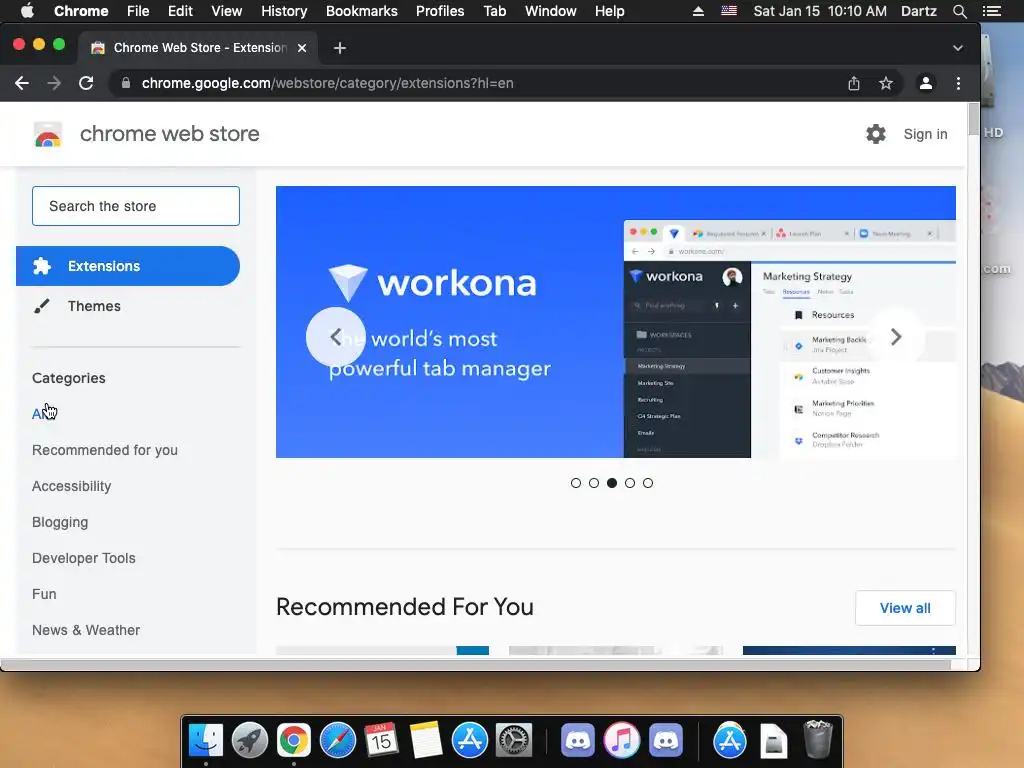Select the third carousel dot
1024x768 pixels.
612,483
